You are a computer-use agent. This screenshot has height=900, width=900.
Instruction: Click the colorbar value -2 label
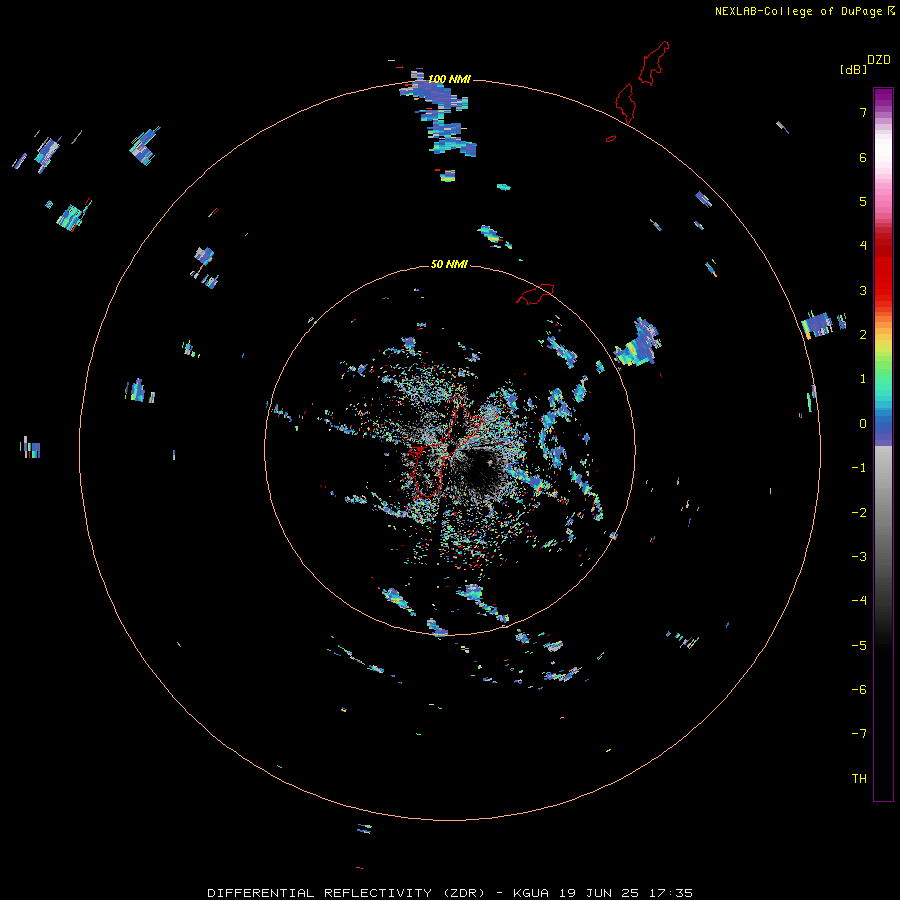(859, 512)
